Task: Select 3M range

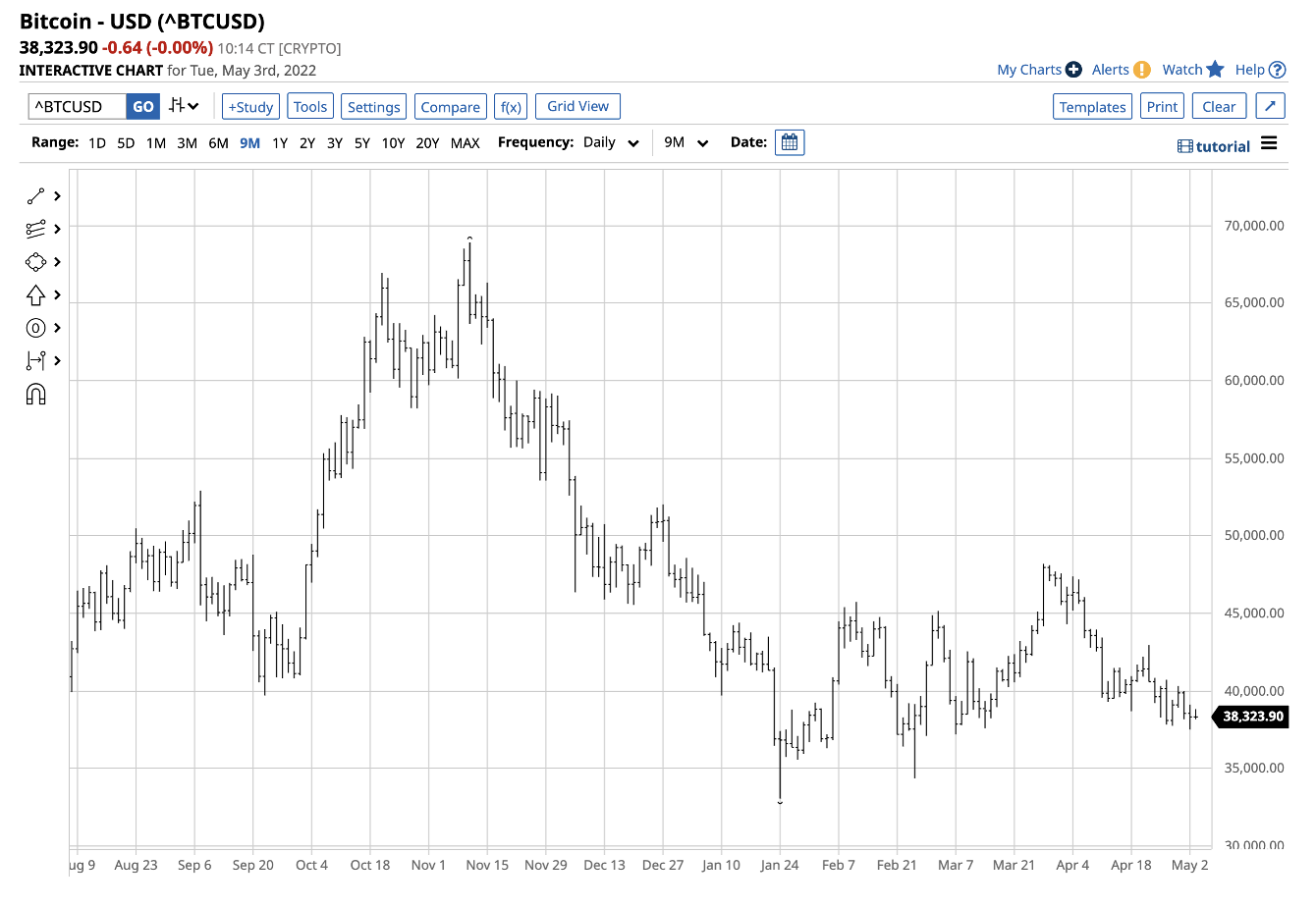Action: coord(187,143)
